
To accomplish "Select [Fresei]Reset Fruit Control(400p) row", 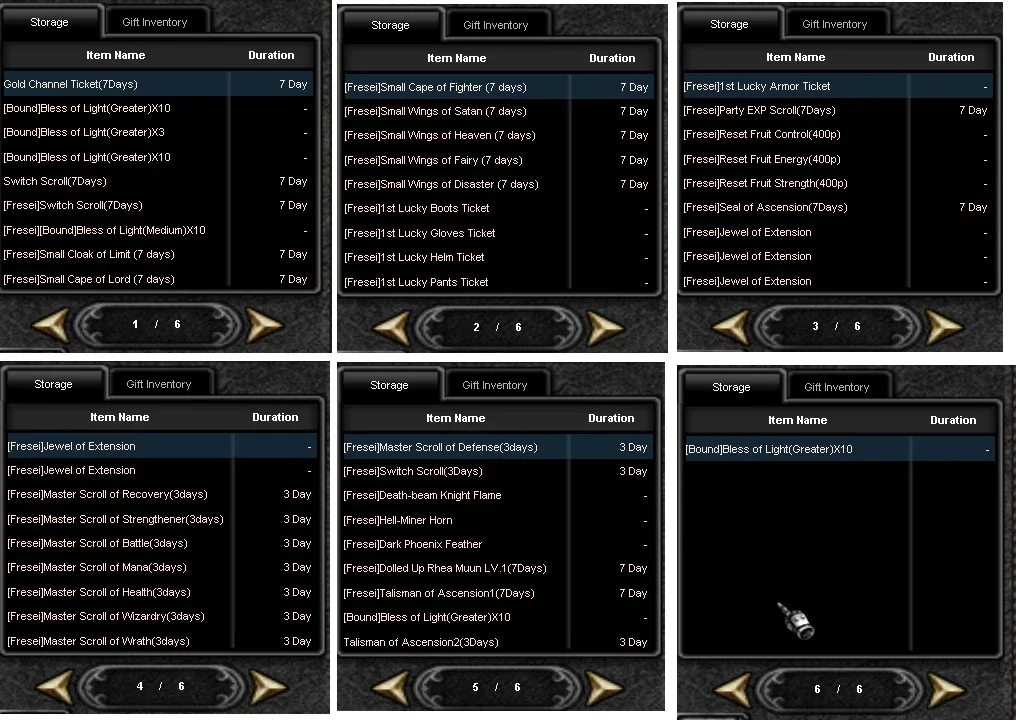I will pos(838,135).
